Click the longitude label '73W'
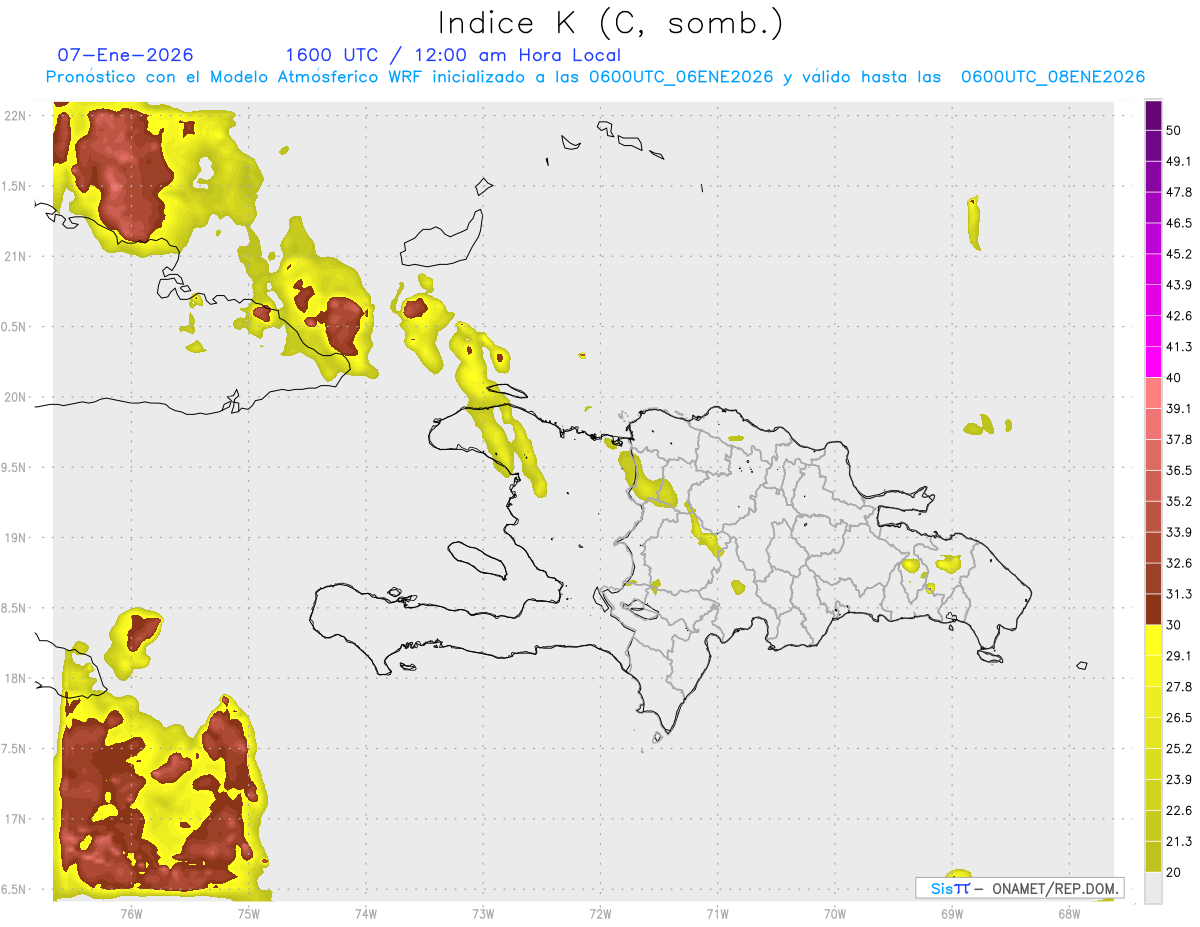The height and width of the screenshot is (927, 1200). click(483, 914)
